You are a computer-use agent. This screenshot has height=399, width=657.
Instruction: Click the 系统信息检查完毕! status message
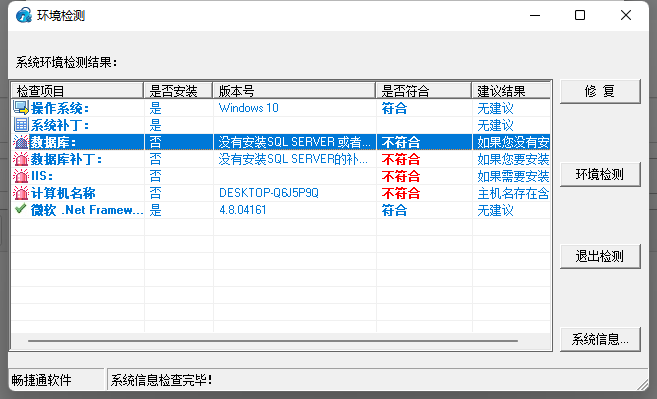click(162, 380)
